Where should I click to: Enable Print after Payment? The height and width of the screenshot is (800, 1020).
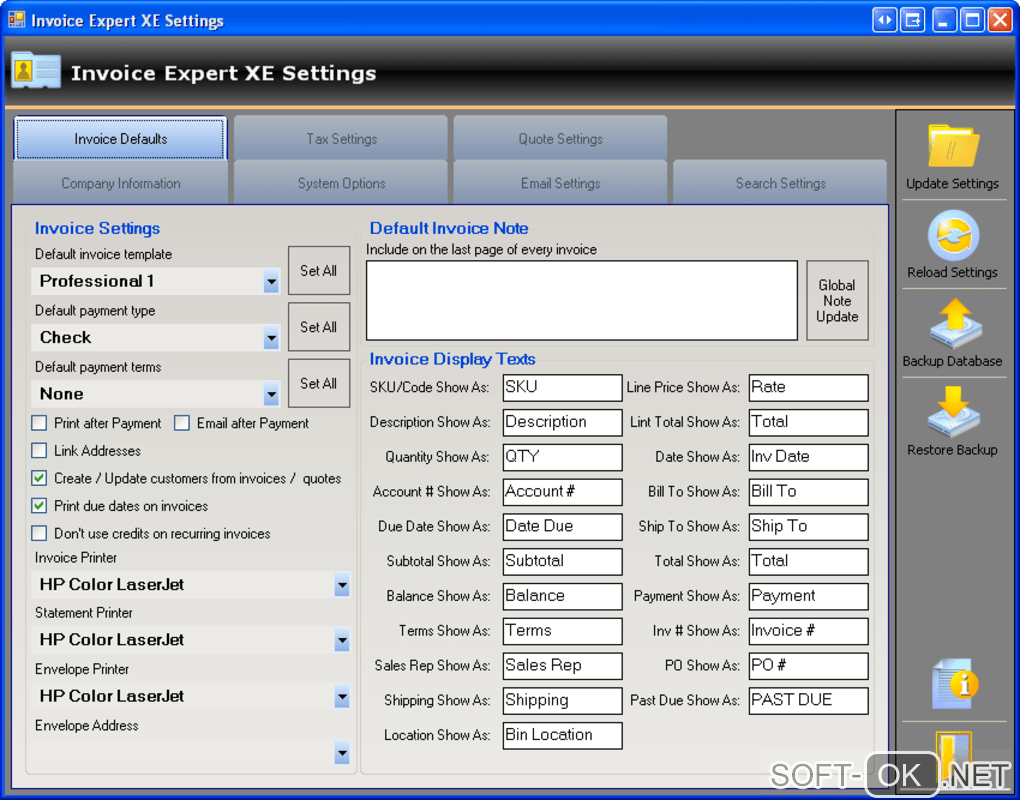[40, 423]
